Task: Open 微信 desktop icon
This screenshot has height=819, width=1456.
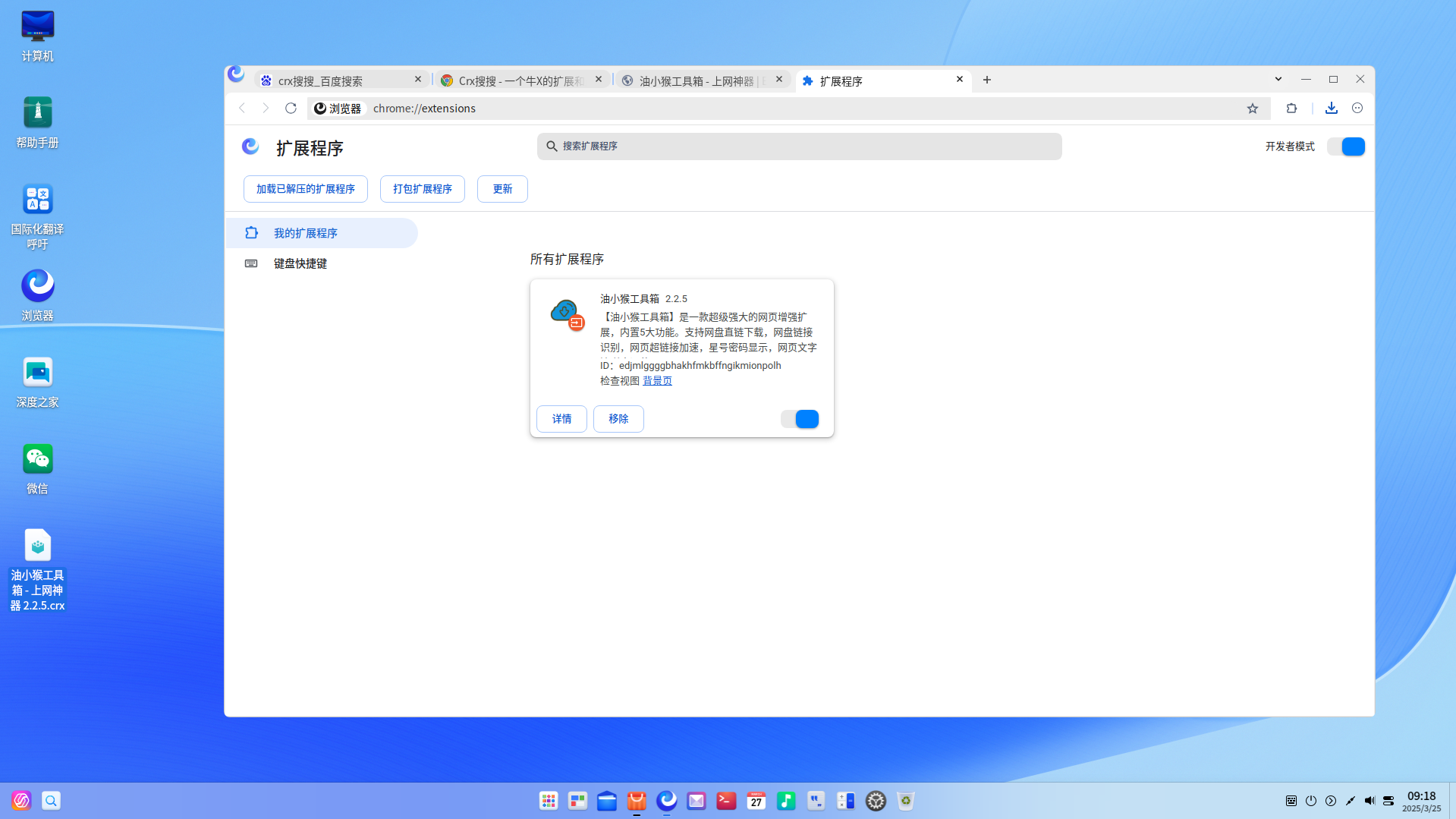Action: [37, 469]
